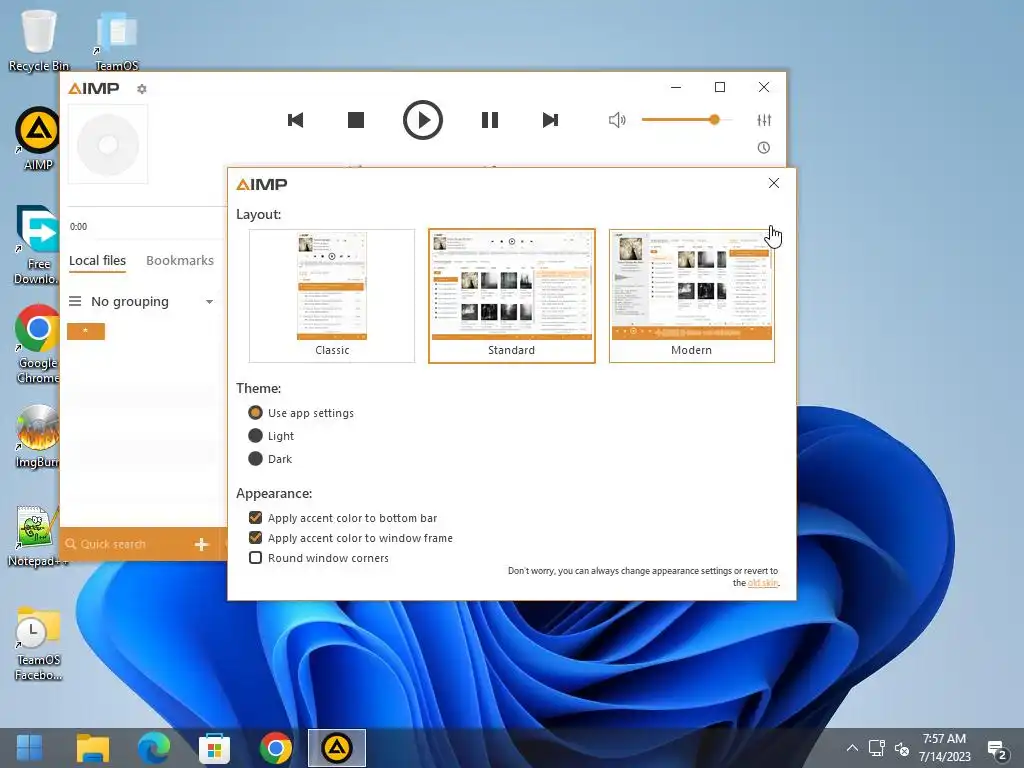Open the taskbar clock and date

944,748
